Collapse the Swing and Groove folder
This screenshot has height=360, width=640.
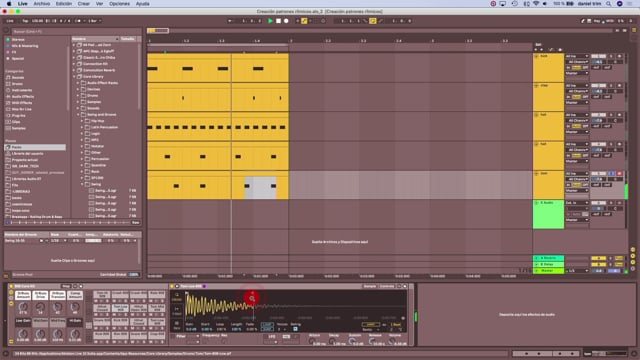pos(78,115)
